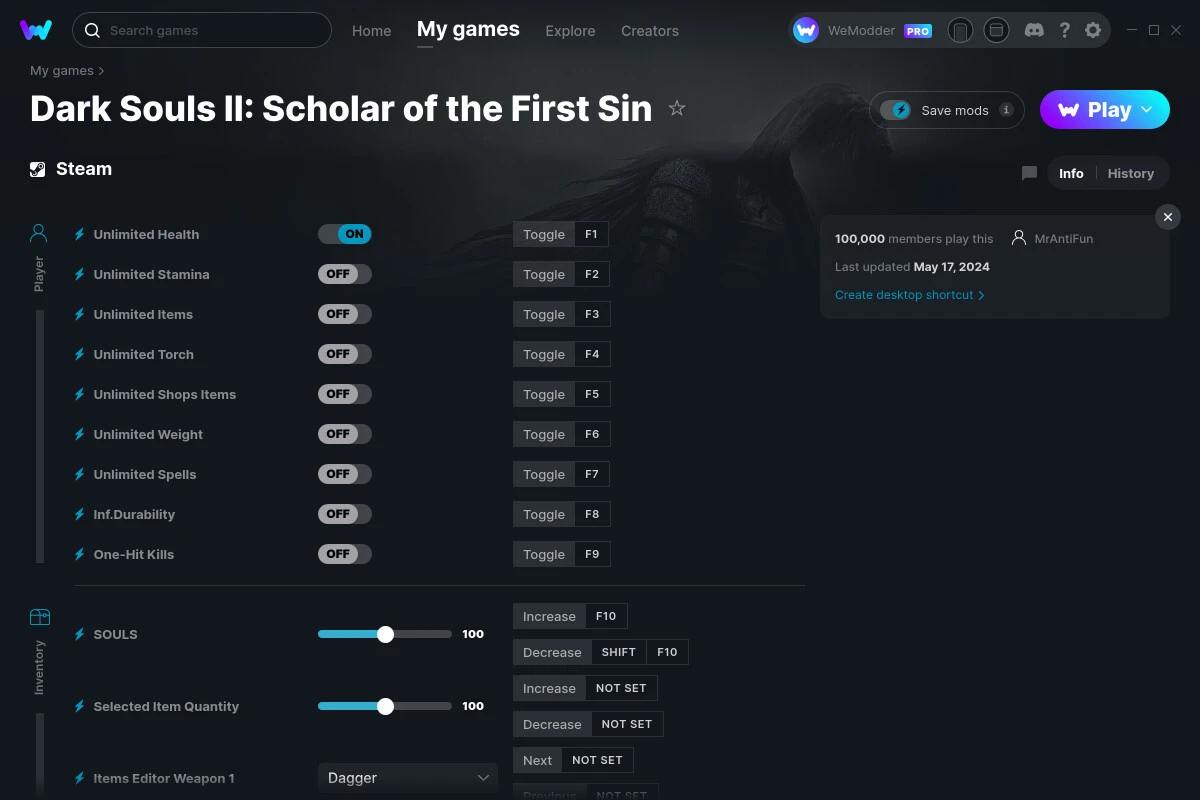Click the help question mark icon
Image resolution: width=1200 pixels, height=800 pixels.
click(x=1064, y=30)
